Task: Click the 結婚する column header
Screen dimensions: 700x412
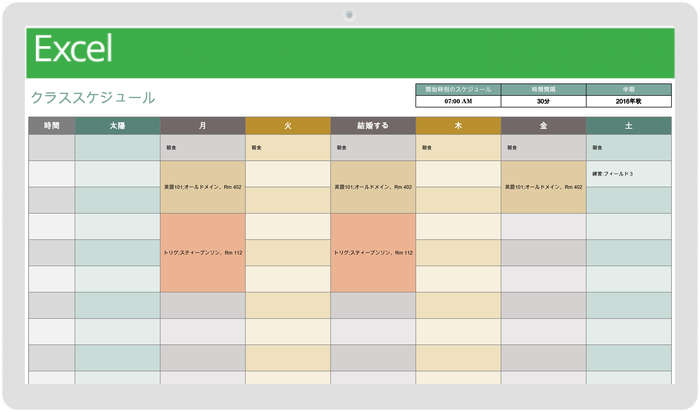Action: click(373, 126)
